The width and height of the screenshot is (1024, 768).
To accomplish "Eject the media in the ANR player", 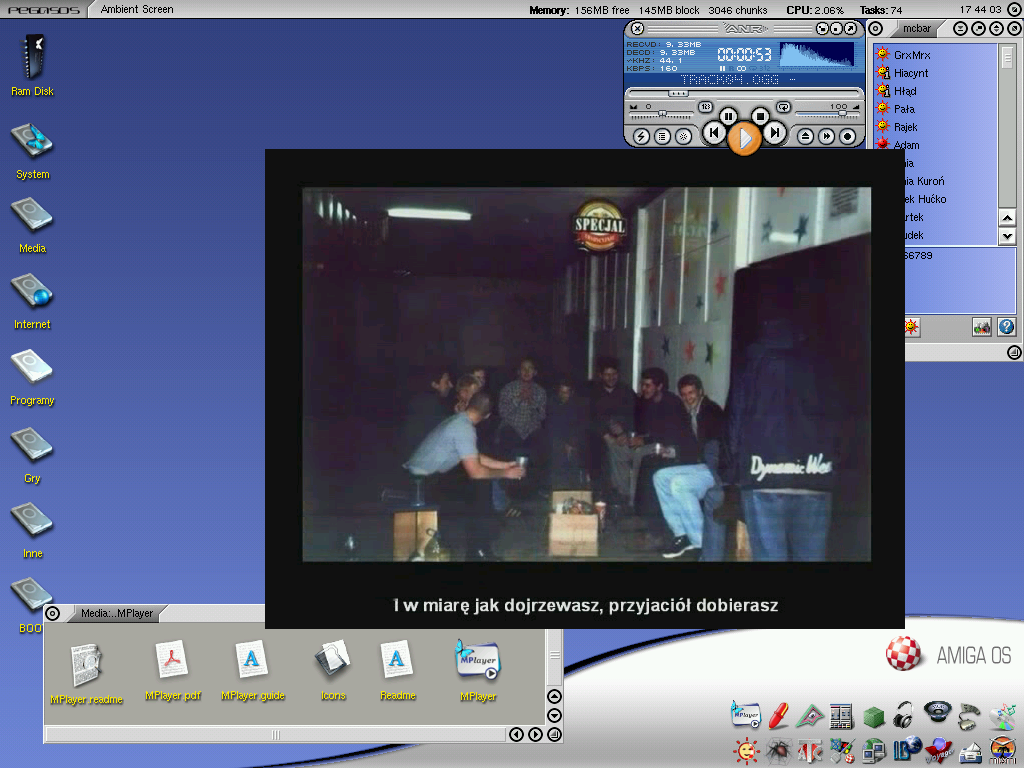I will click(805, 136).
